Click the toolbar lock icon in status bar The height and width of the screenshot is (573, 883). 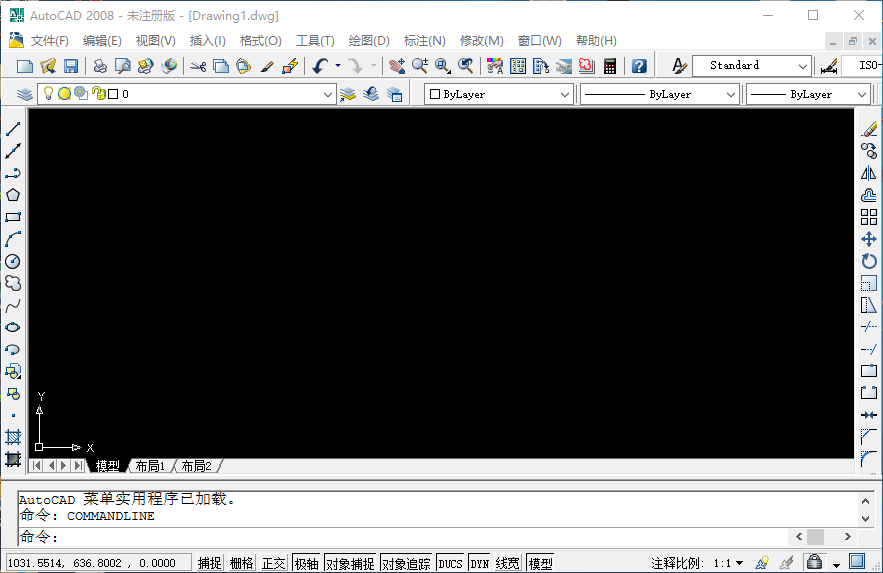pyautogui.click(x=814, y=562)
